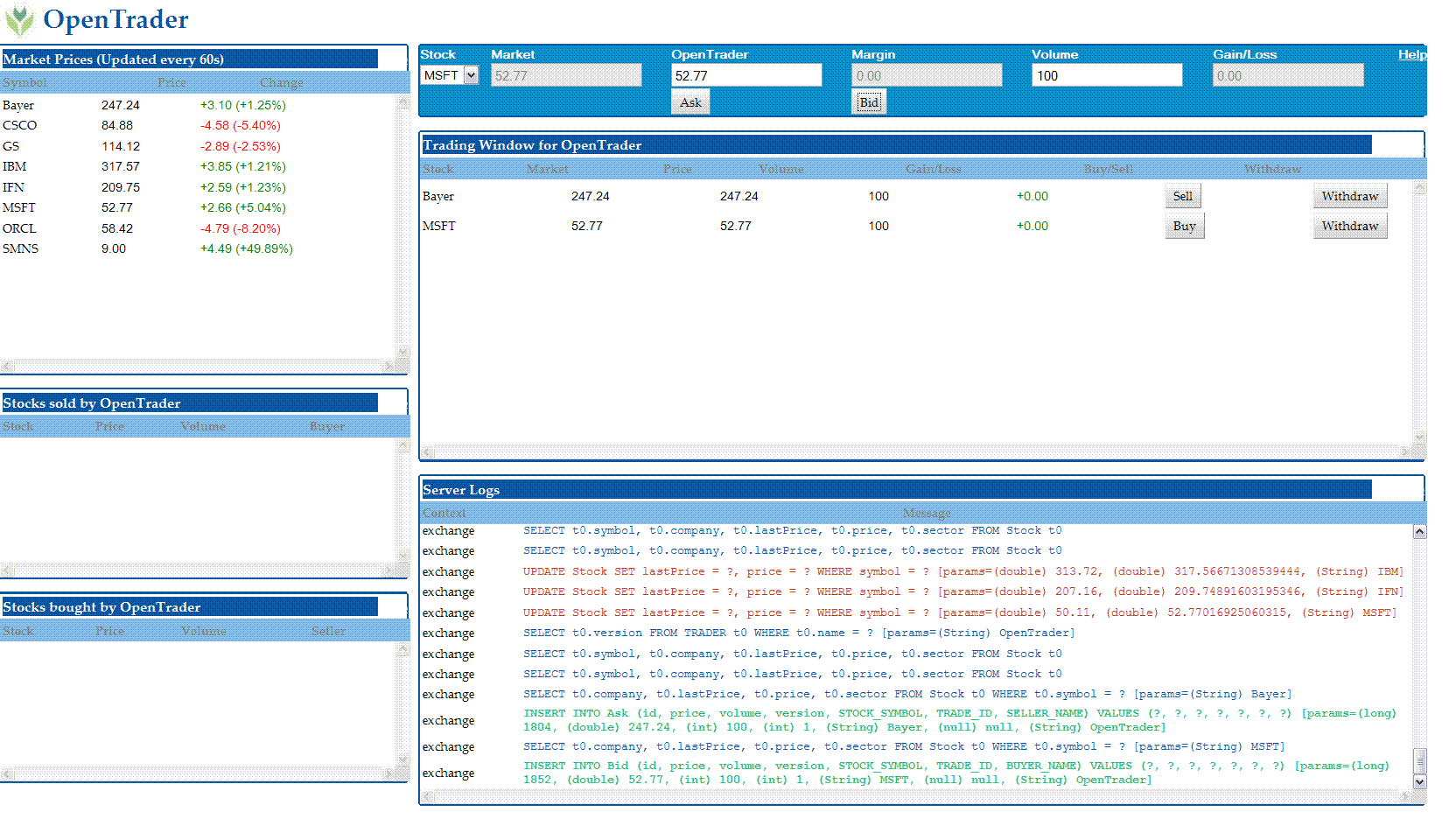Withdraw the MSFT order
1456x826 pixels.
(x=1349, y=225)
